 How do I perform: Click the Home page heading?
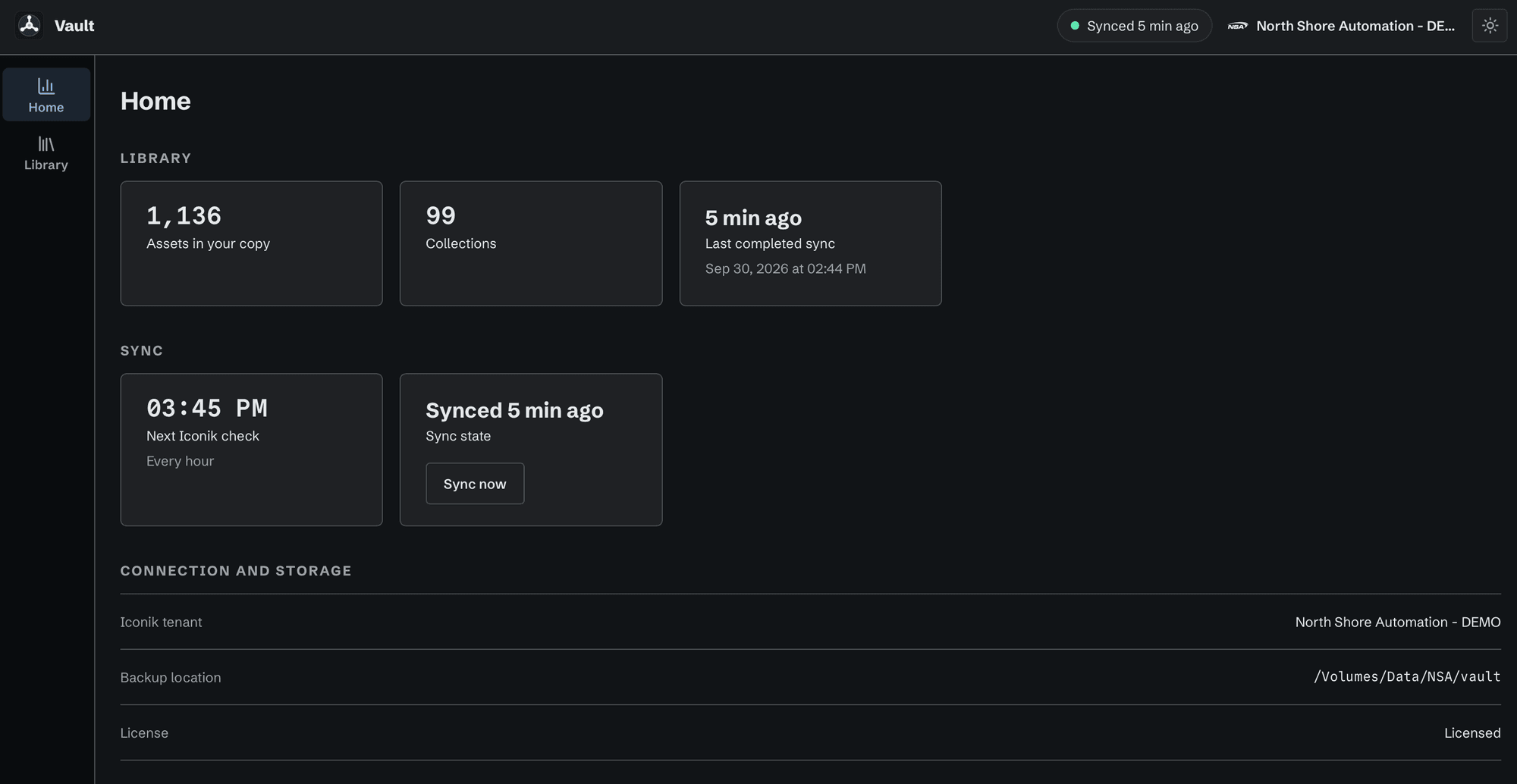(x=155, y=101)
